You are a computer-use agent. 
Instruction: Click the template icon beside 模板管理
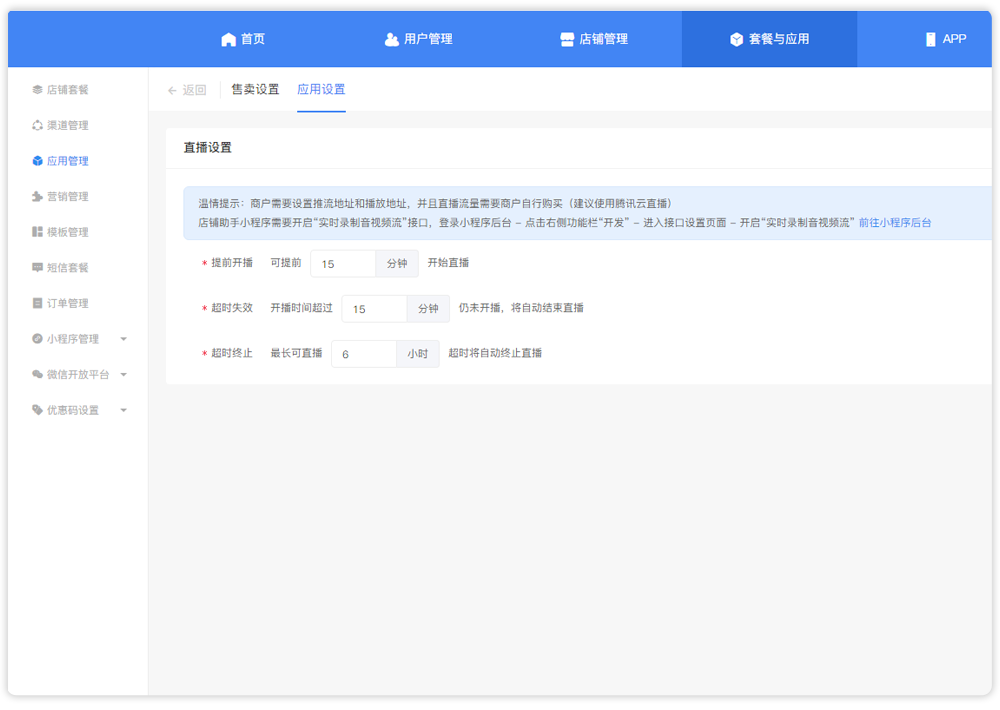37,232
